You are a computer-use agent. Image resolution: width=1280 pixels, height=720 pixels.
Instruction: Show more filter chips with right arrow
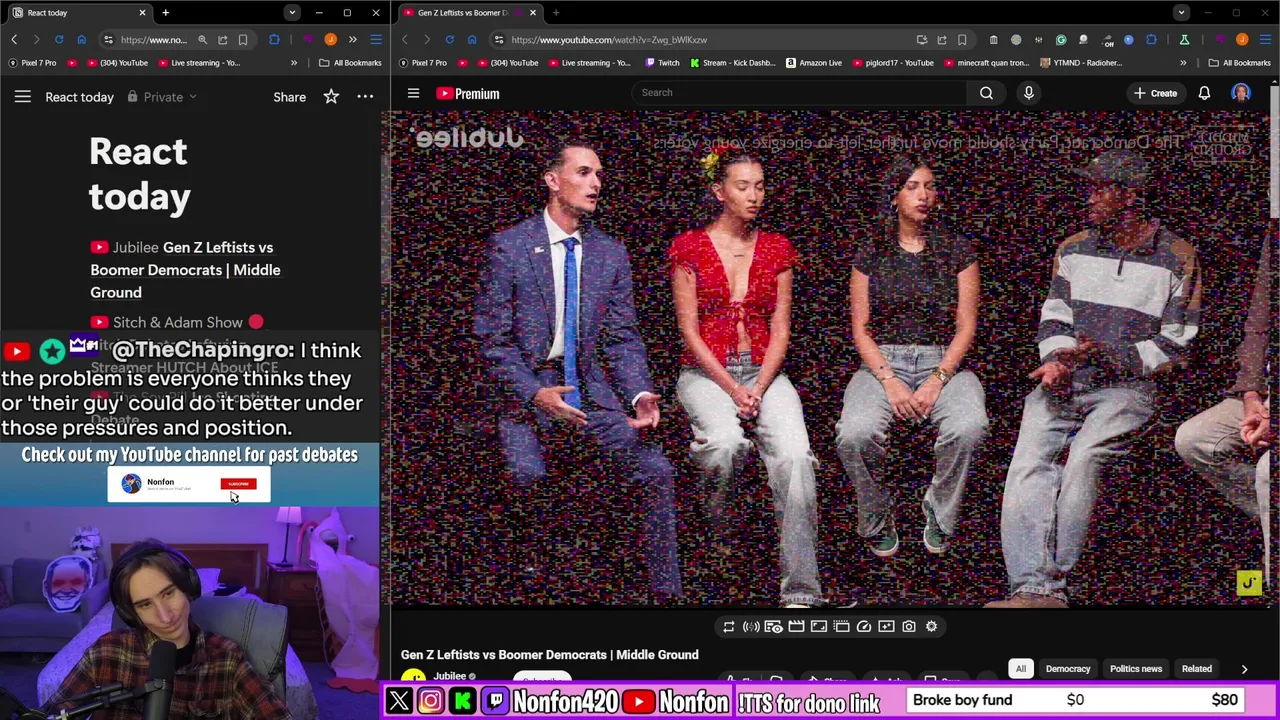1244,669
